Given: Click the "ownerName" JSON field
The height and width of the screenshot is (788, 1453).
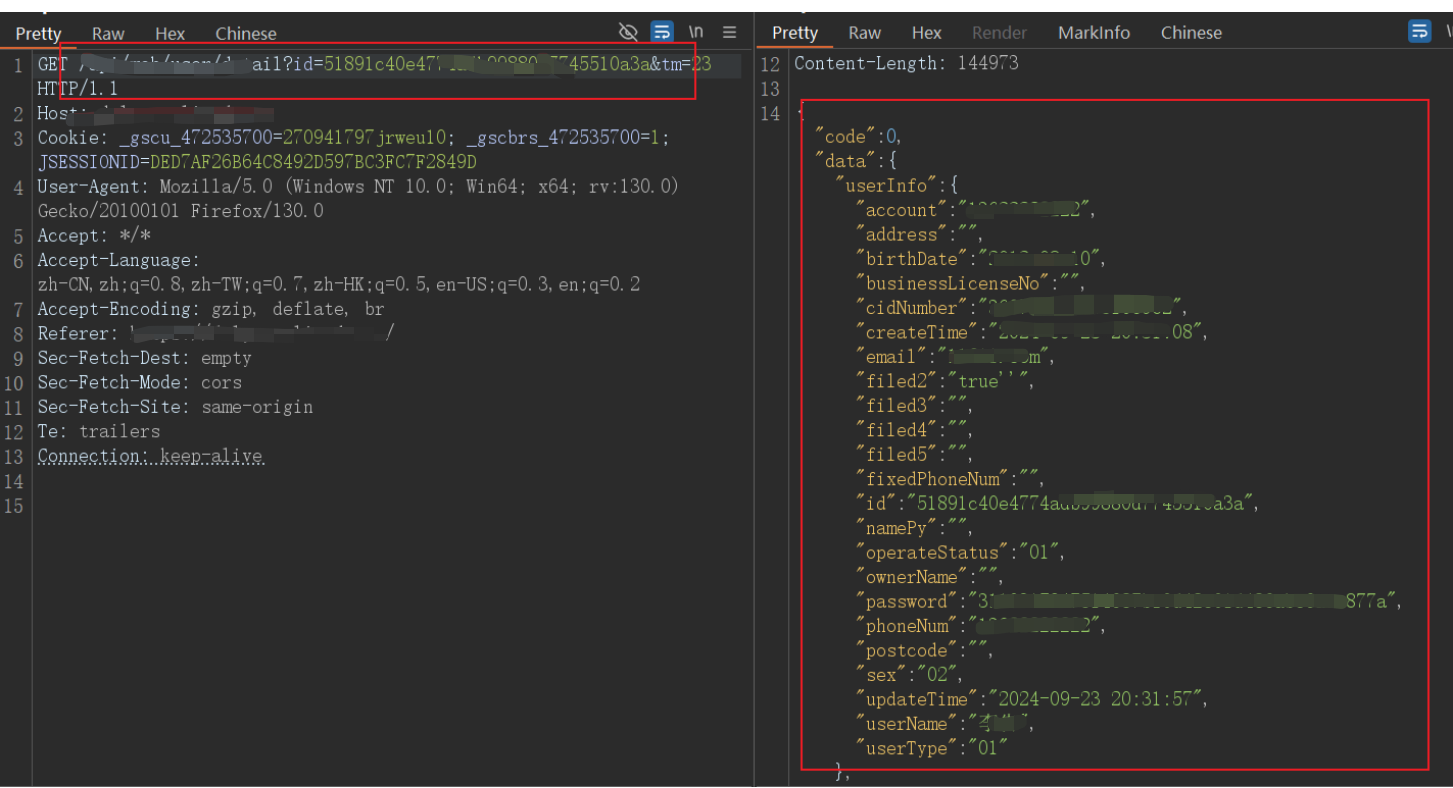Looking at the screenshot, I should (929, 578).
